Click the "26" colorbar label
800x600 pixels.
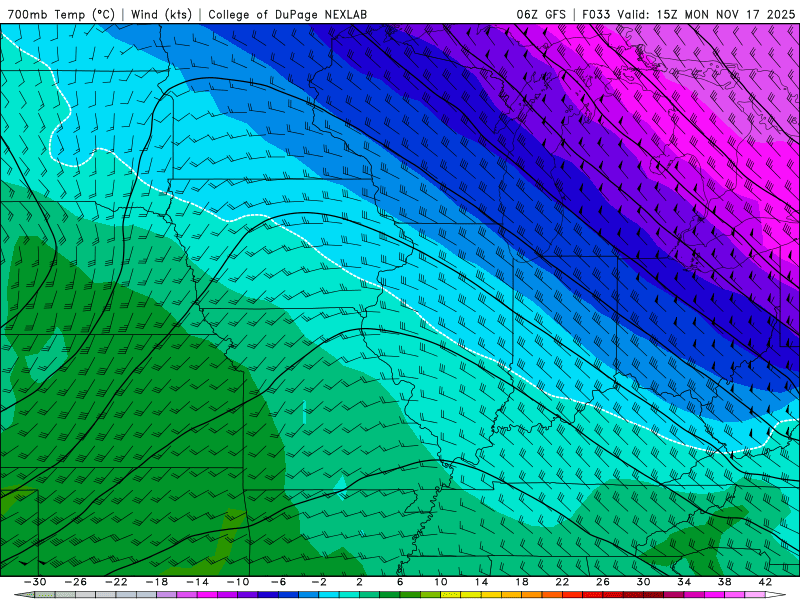point(603,582)
